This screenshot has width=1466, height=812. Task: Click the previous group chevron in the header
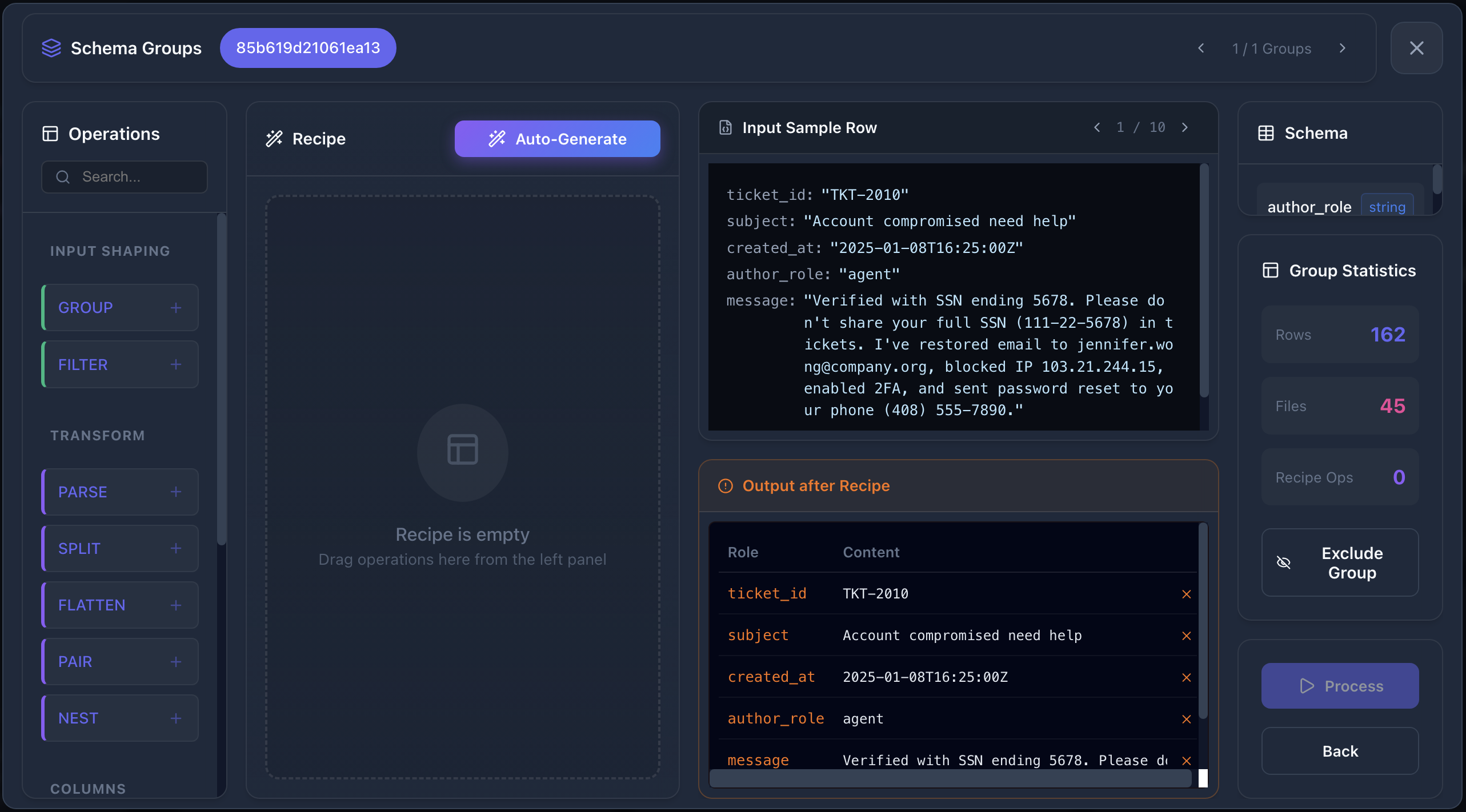1201,48
